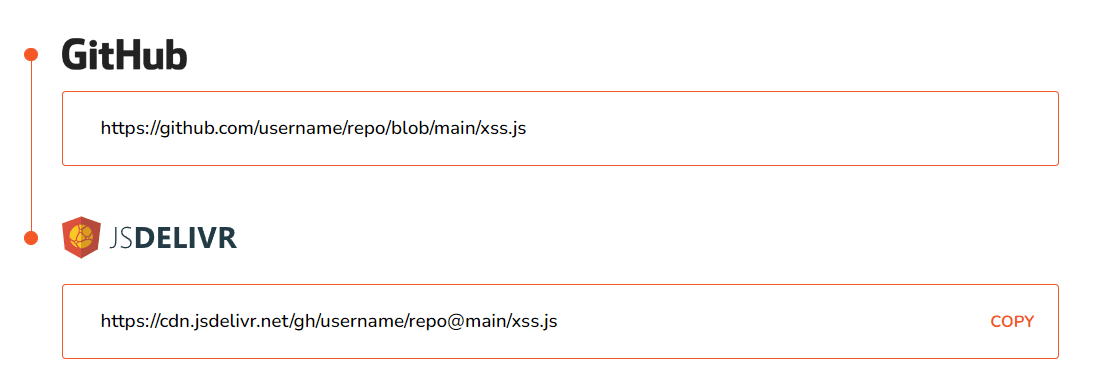Click the thin JS letters of the logo

pos(122,238)
